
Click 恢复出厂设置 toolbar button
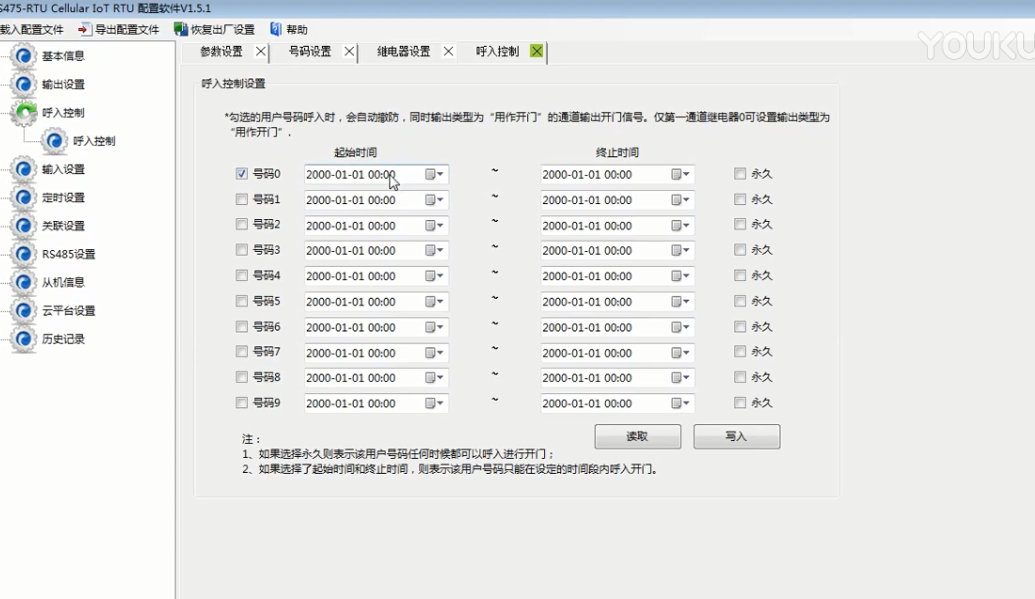(x=214, y=30)
